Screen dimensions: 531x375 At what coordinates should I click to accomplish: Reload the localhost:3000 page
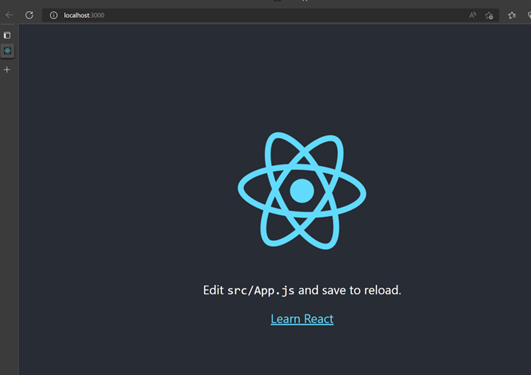tap(29, 15)
